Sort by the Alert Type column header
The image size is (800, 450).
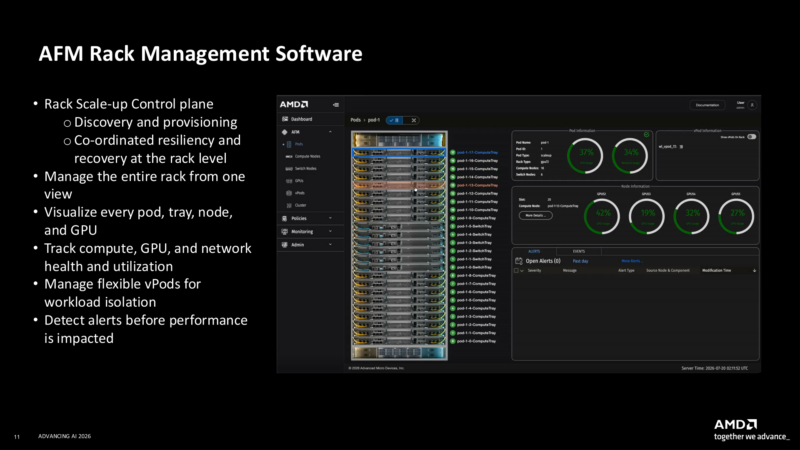pos(626,270)
